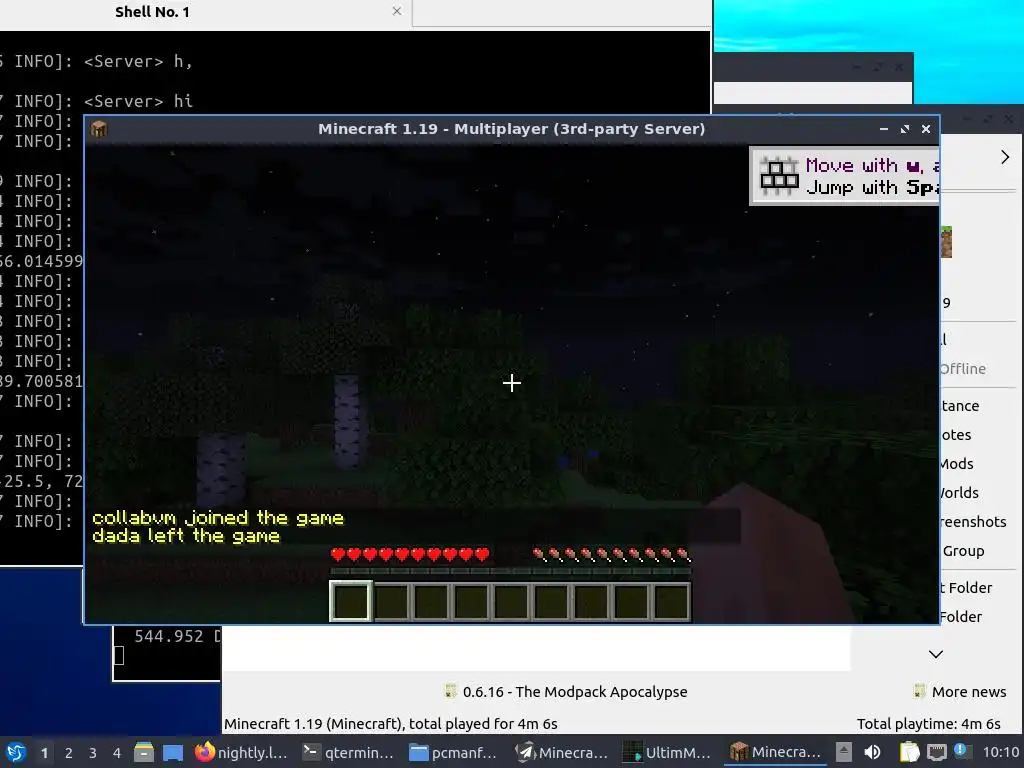This screenshot has width=1024, height=768.
Task: Open the volume speaker tray icon
Action: 872,752
